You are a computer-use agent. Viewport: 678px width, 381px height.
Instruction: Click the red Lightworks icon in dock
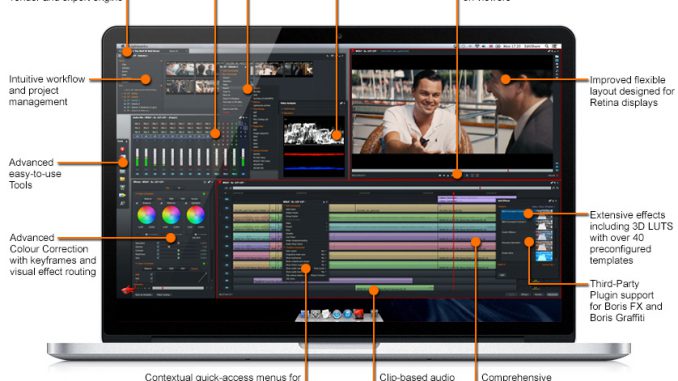point(358,314)
